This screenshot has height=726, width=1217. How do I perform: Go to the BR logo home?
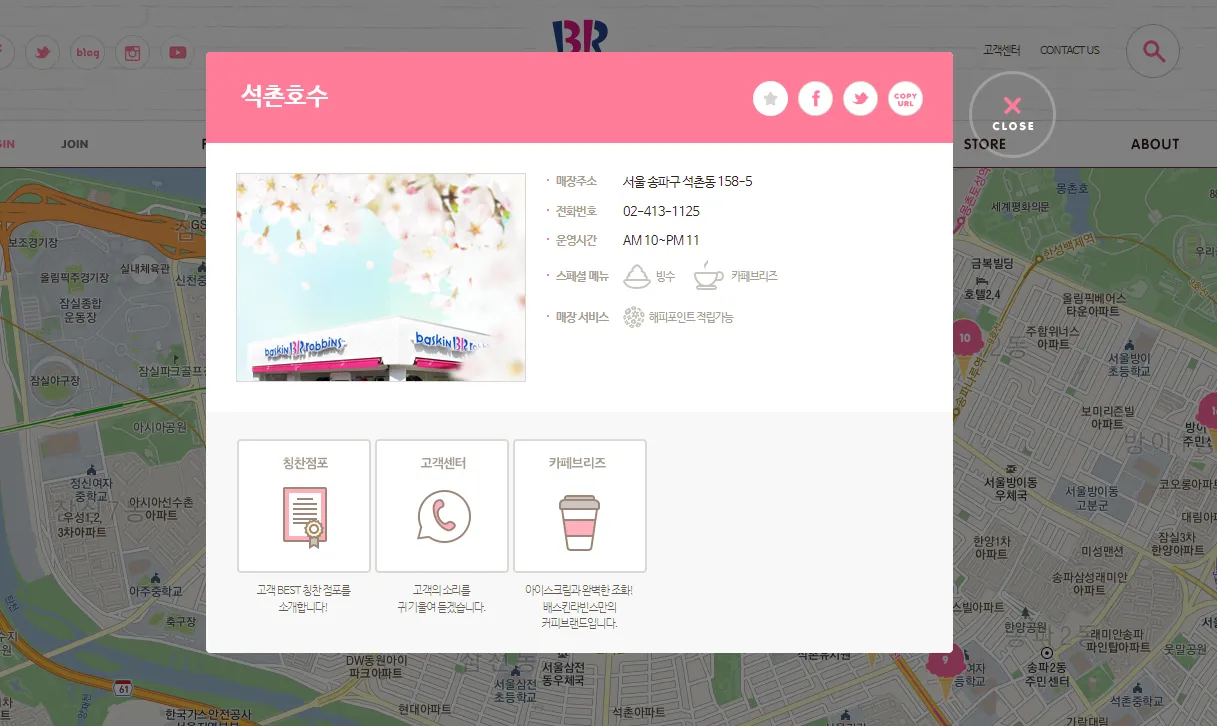click(579, 36)
